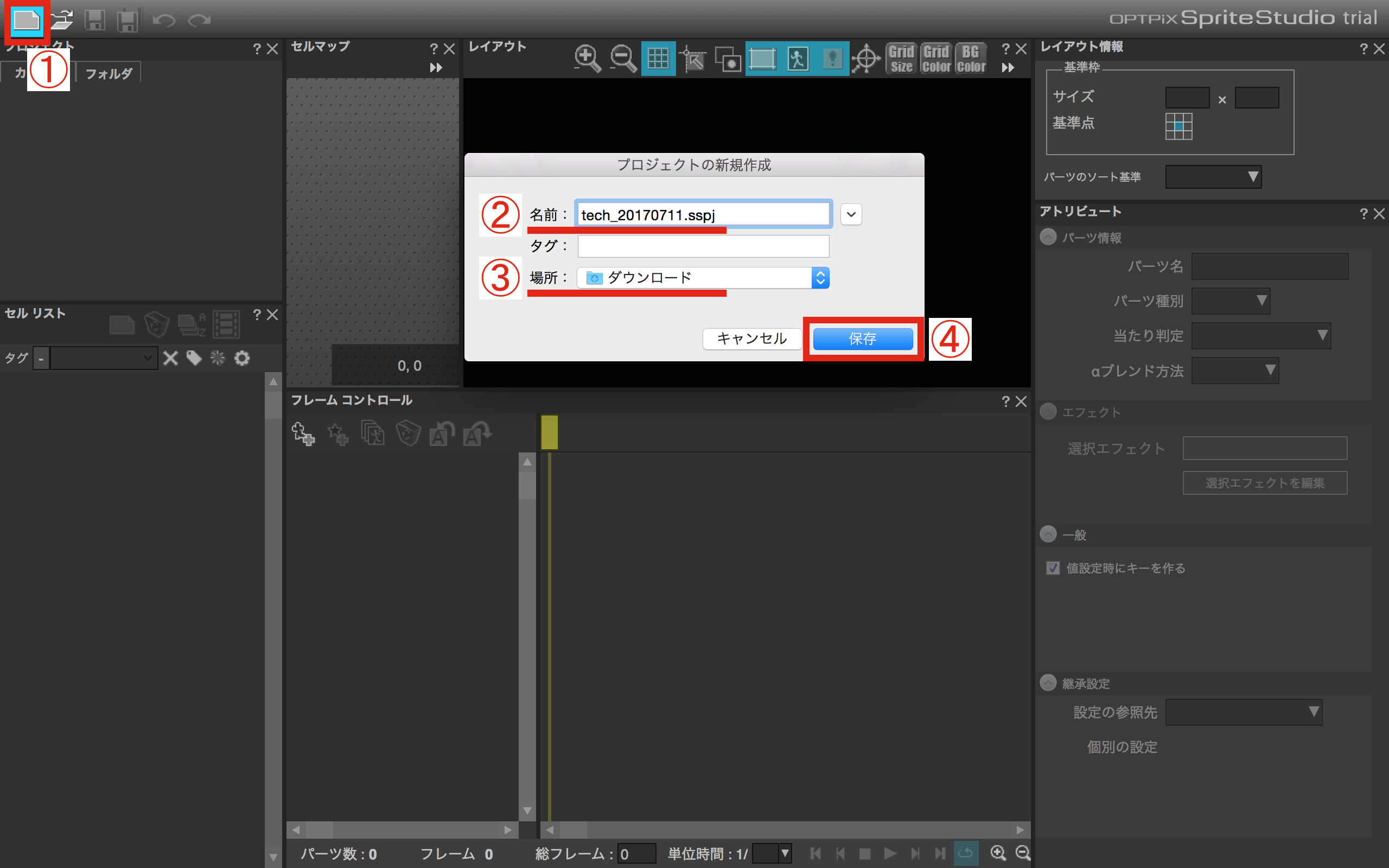Click the crosshair origin icon in Layout toolbar
This screenshot has height=868, width=1389.
[865, 59]
